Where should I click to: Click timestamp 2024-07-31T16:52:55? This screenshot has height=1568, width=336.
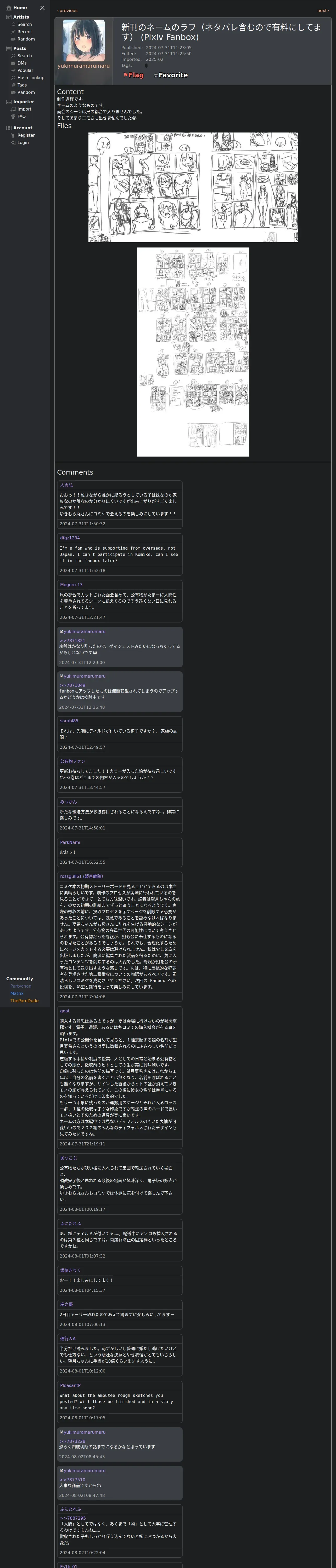[82, 862]
